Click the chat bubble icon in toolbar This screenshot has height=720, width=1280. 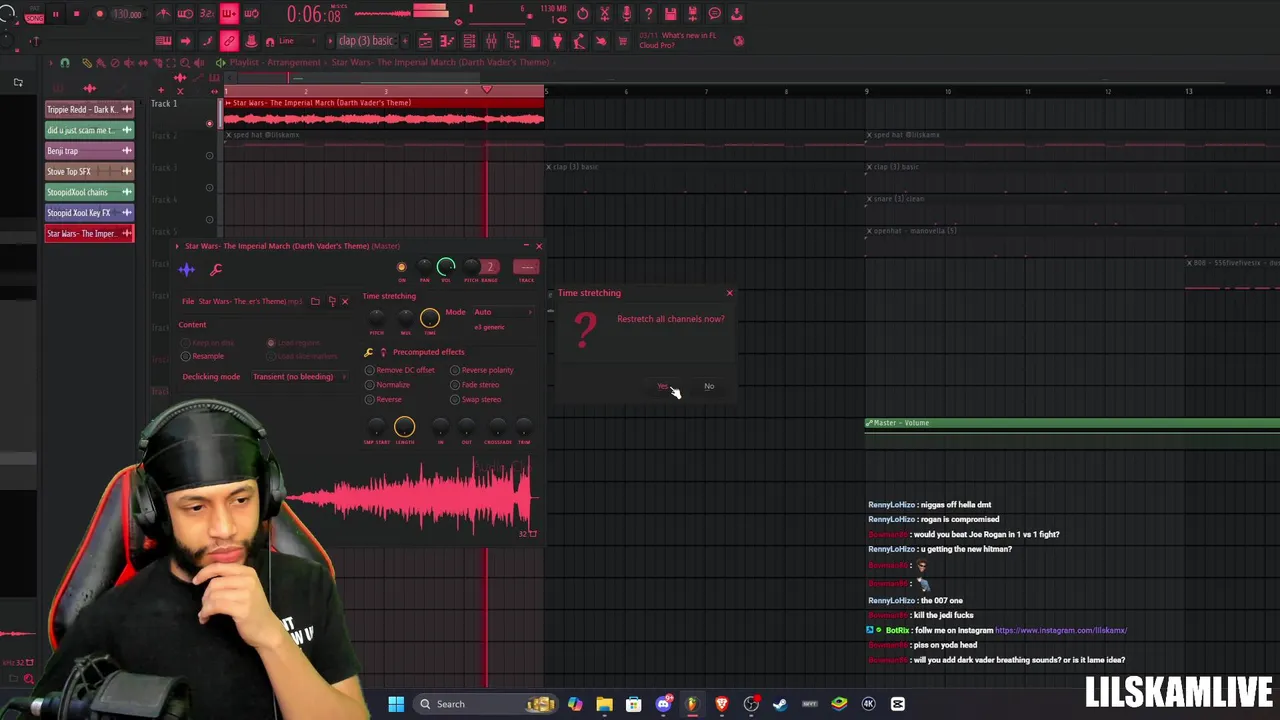[714, 14]
